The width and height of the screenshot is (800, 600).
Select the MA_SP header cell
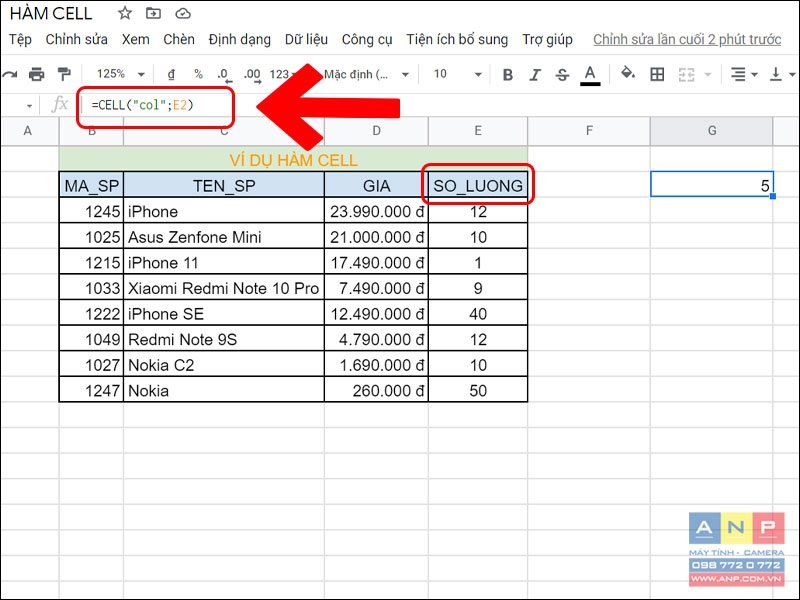point(91,185)
